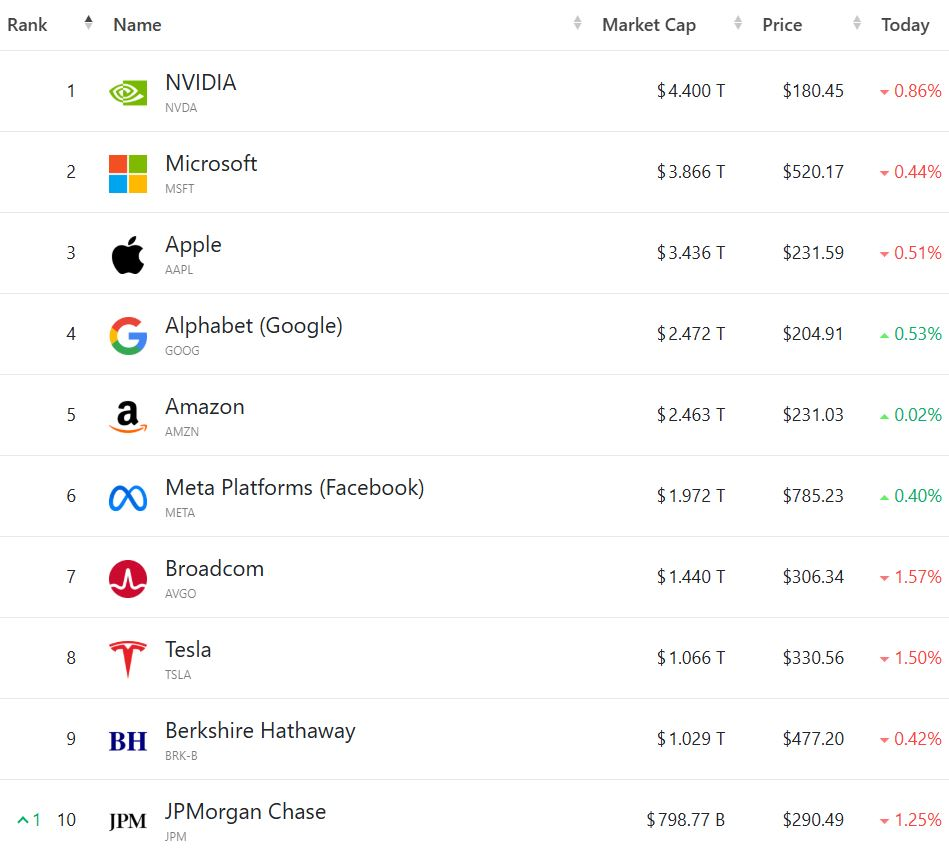Screen dimensions: 949x851
Task: Click the Amazon logo icon
Action: tap(128, 417)
